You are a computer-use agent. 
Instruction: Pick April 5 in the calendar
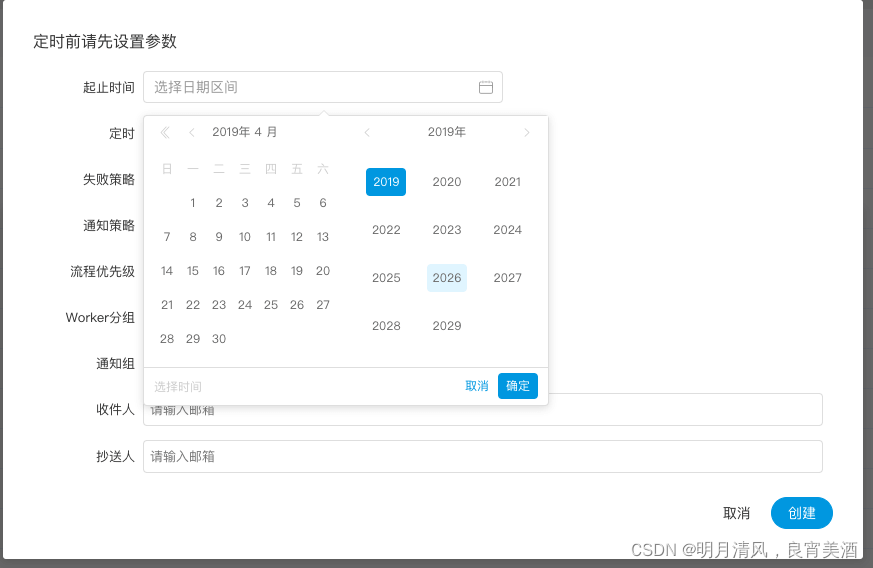(x=297, y=203)
